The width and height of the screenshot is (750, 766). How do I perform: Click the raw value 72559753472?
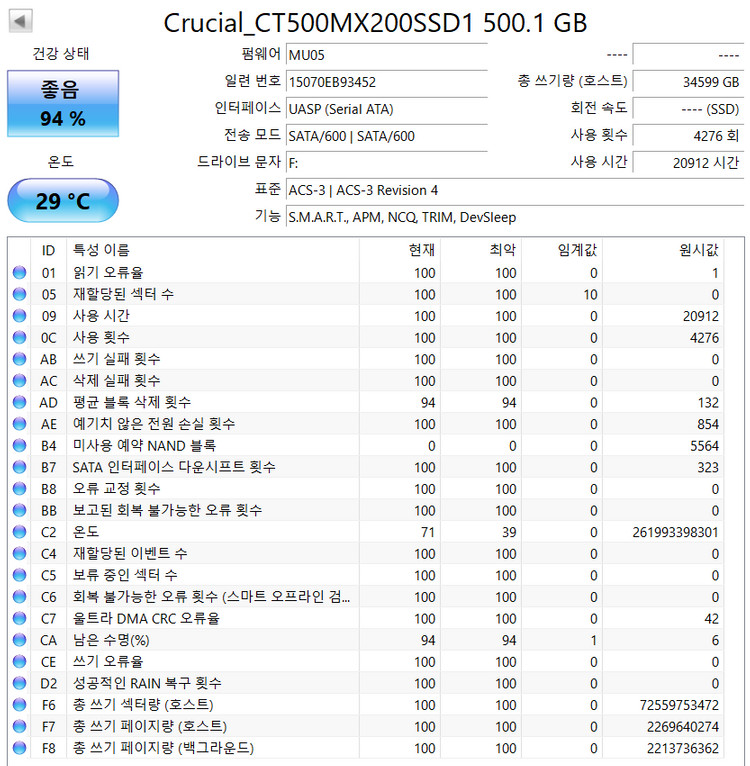pos(679,705)
